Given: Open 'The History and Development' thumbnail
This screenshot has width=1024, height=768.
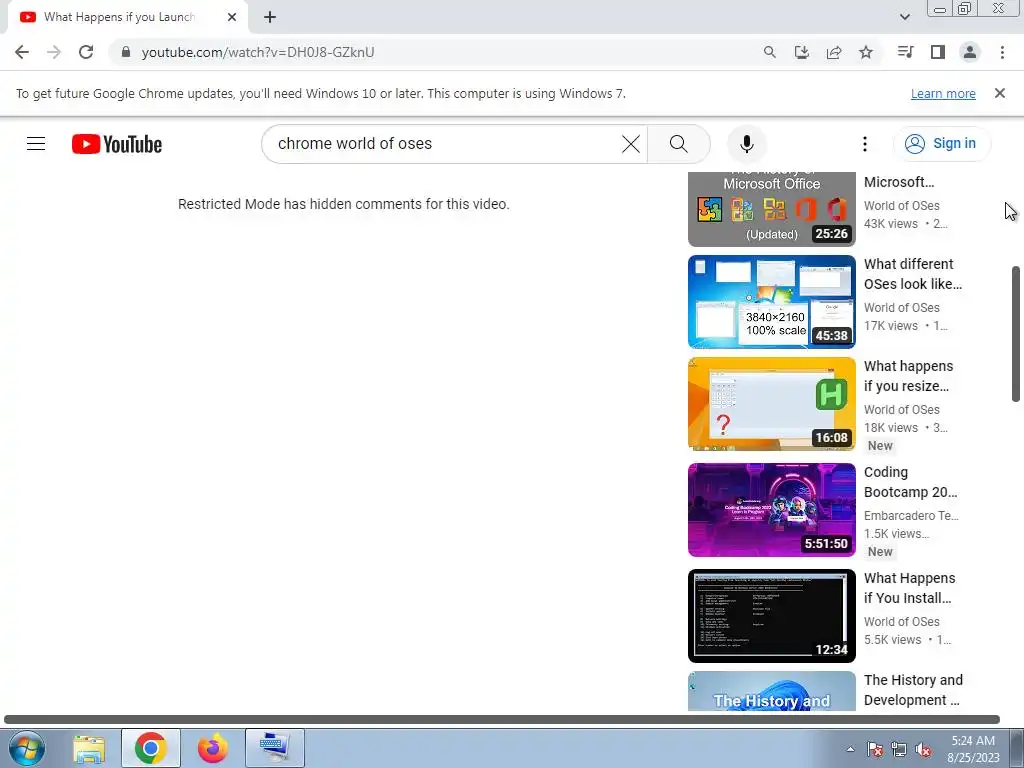Looking at the screenshot, I should [771, 691].
